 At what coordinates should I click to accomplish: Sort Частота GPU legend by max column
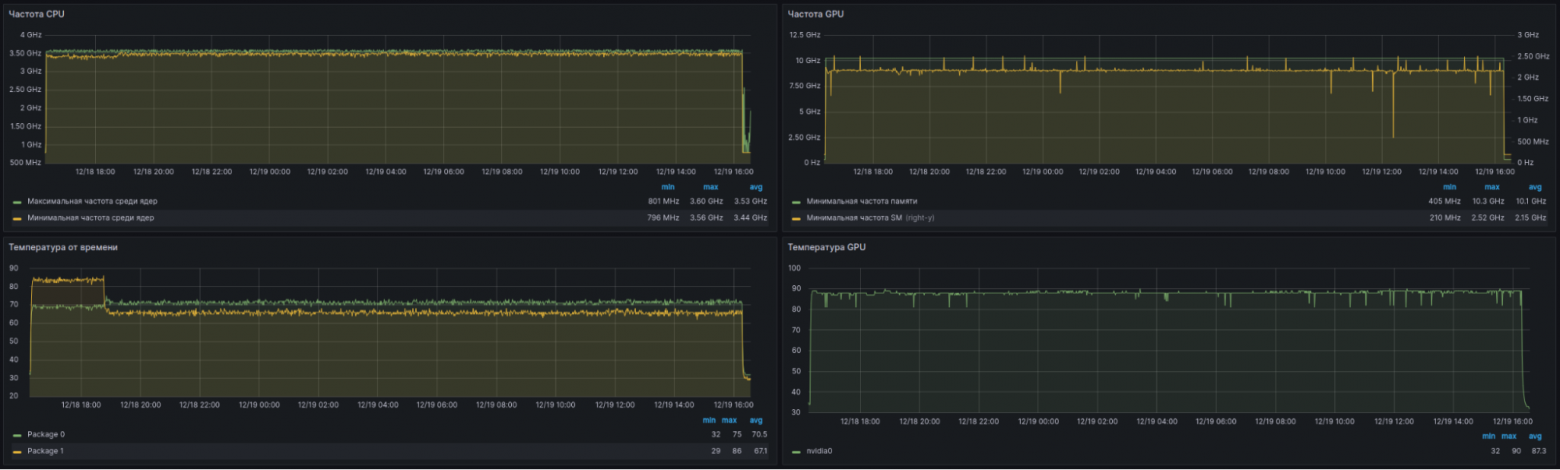1492,186
